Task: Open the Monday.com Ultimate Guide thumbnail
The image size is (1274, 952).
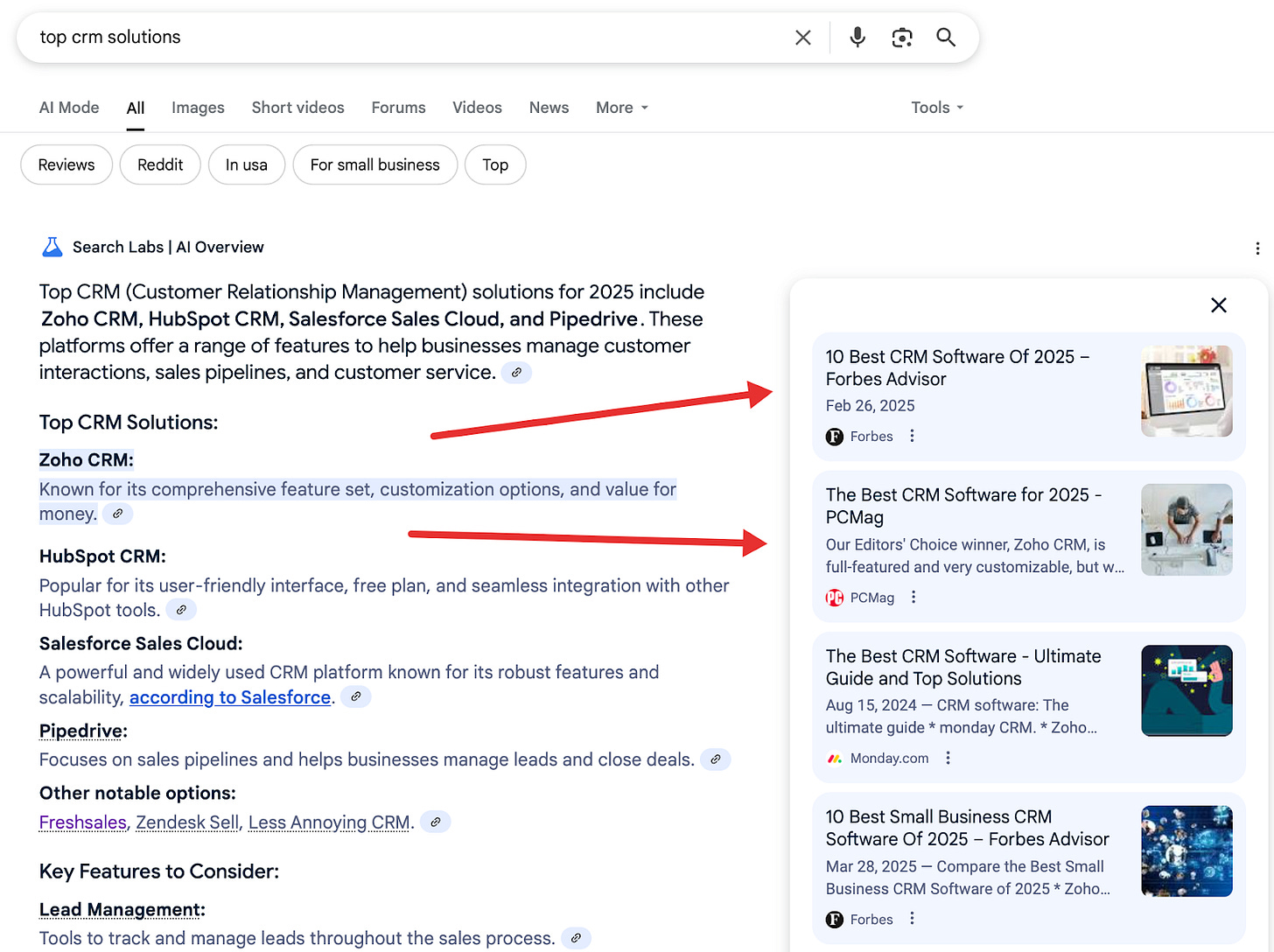Action: pyautogui.click(x=1186, y=690)
